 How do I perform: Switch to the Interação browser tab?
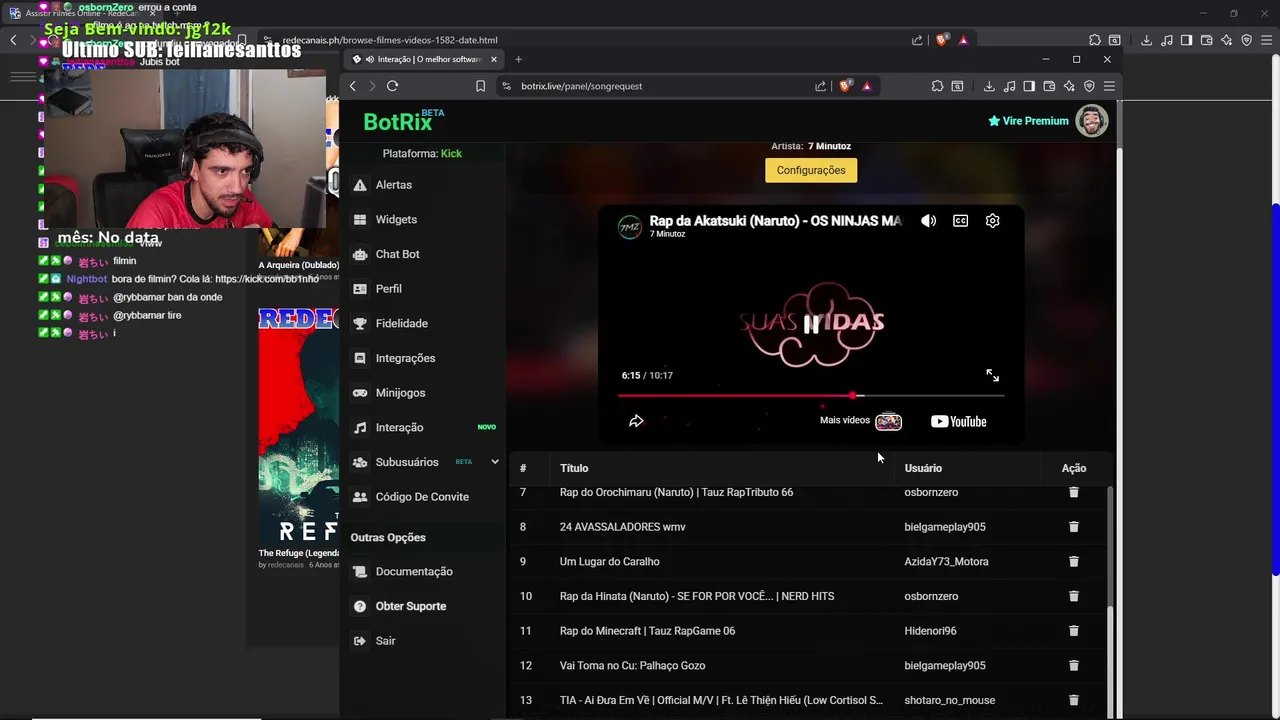pyautogui.click(x=423, y=59)
